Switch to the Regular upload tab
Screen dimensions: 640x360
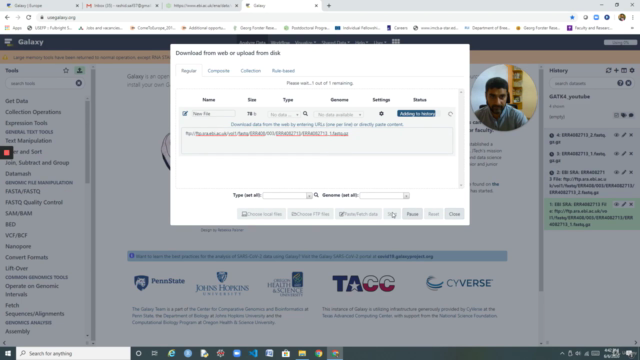coord(189,71)
